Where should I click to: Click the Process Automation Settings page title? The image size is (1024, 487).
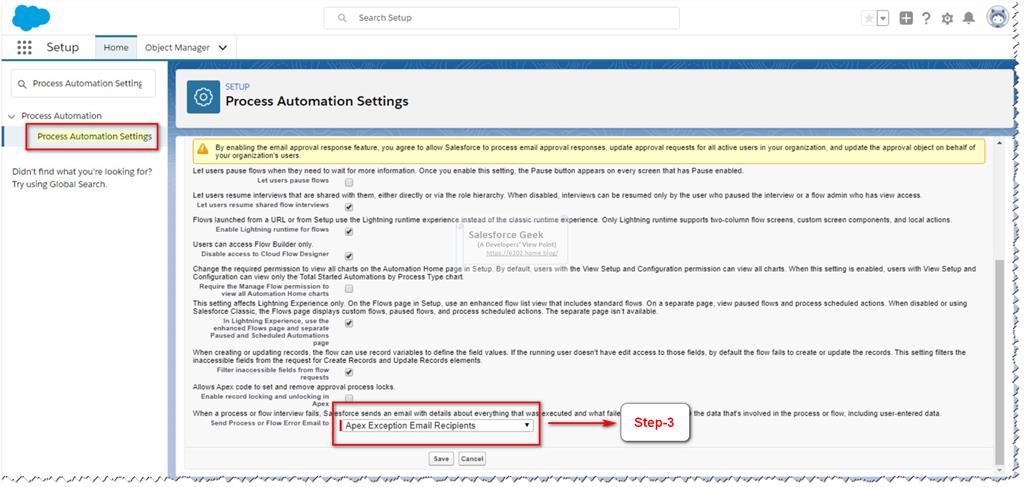pyautogui.click(x=317, y=101)
